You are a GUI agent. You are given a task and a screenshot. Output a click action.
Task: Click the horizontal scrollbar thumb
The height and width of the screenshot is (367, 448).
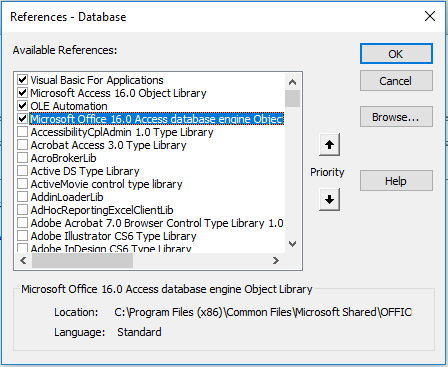(82, 260)
